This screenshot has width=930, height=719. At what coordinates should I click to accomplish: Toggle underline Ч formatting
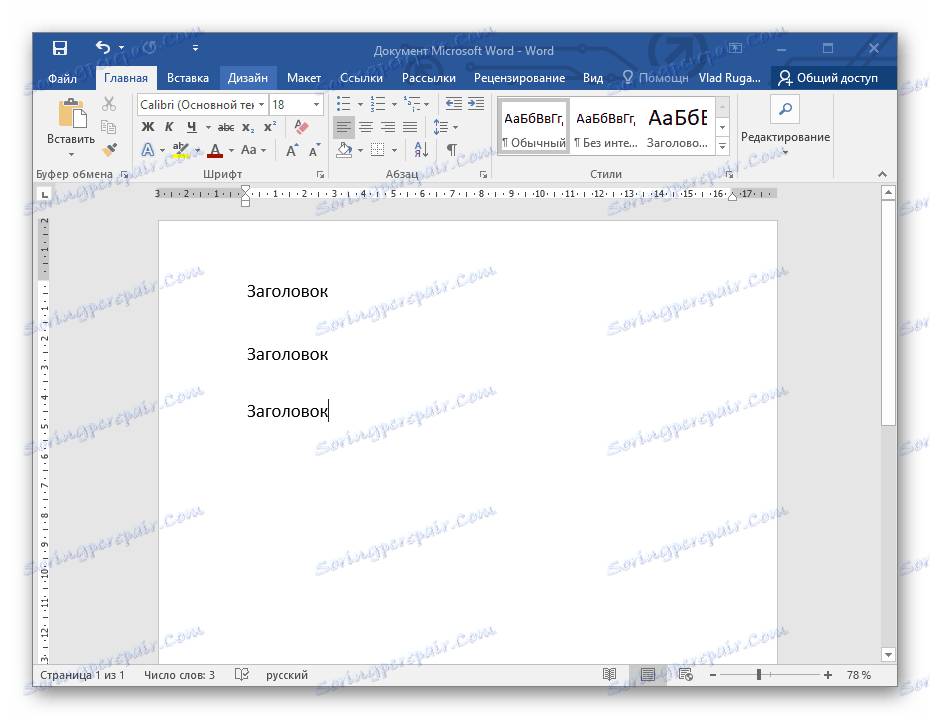pos(191,127)
